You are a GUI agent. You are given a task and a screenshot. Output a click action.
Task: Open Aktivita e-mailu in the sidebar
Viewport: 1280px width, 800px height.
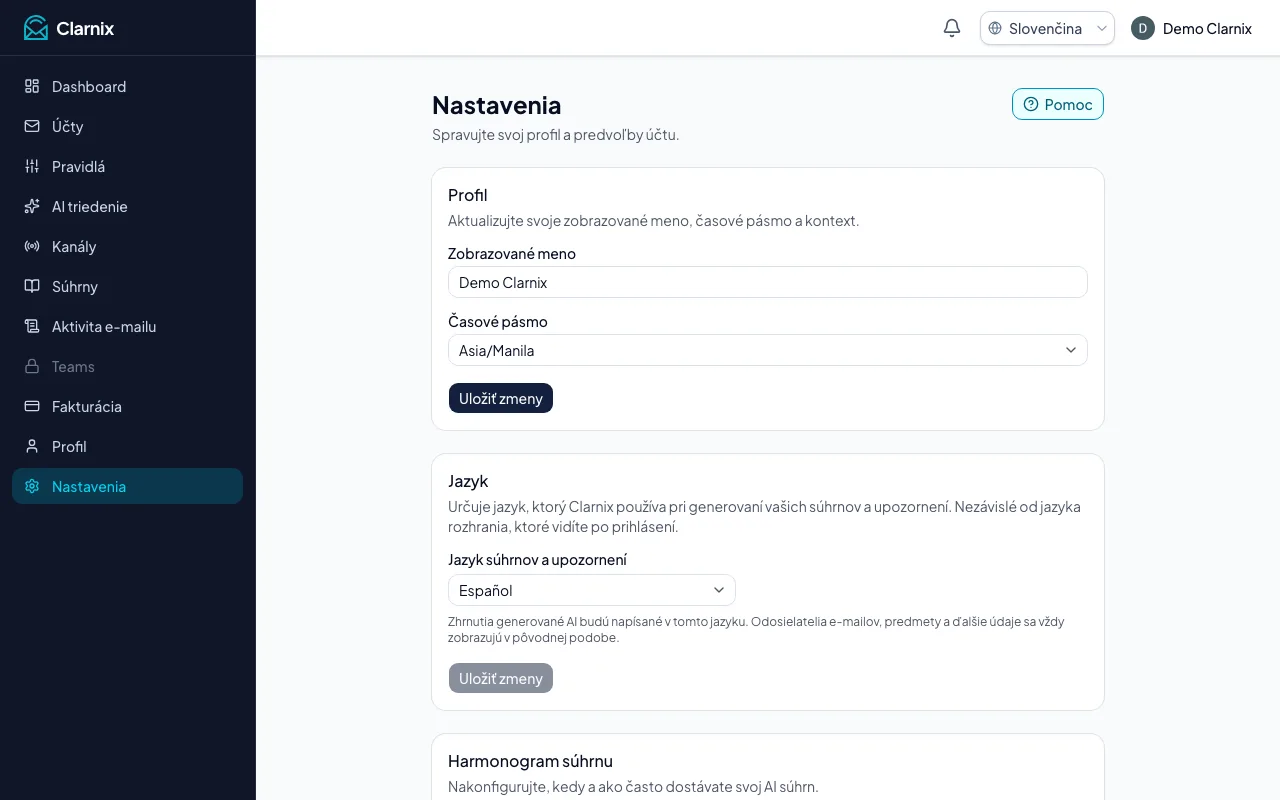[x=127, y=326]
